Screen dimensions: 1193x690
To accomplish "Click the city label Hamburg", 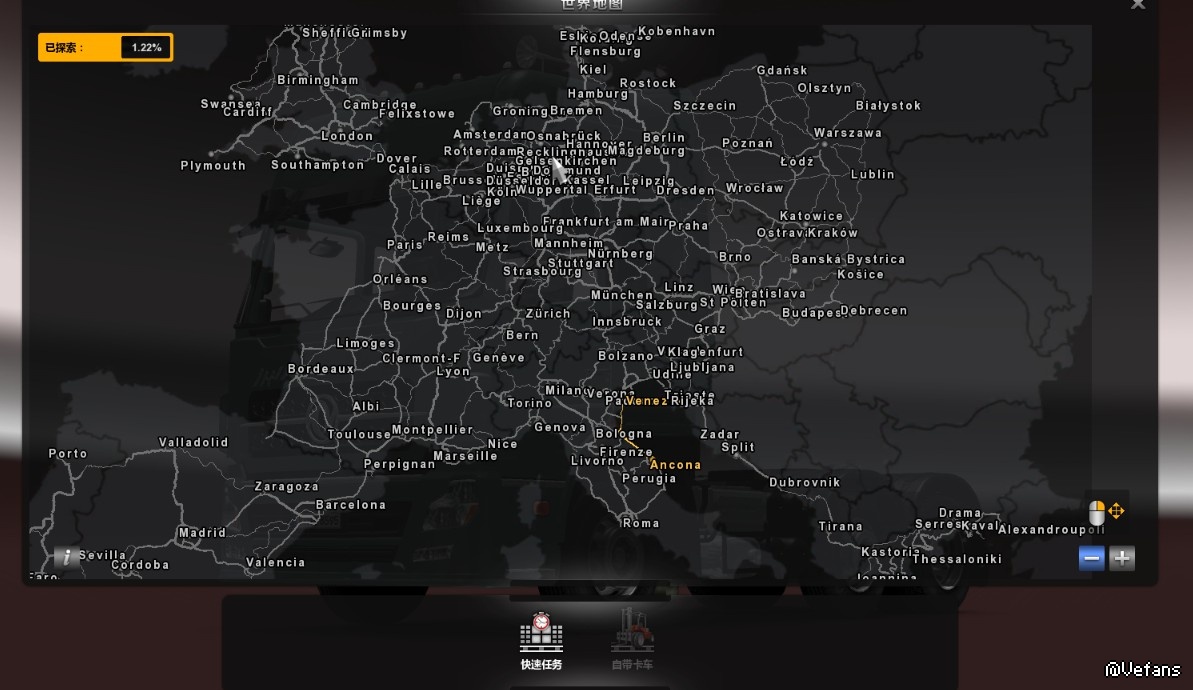I will [598, 94].
